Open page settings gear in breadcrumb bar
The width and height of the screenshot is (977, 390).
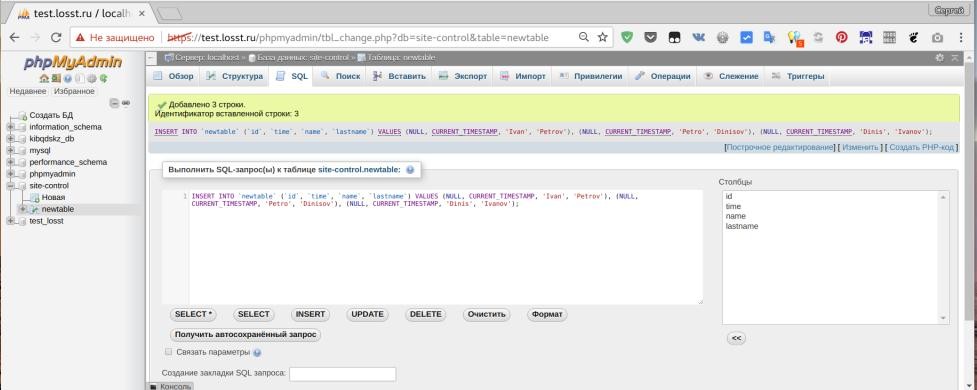[x=940, y=57]
